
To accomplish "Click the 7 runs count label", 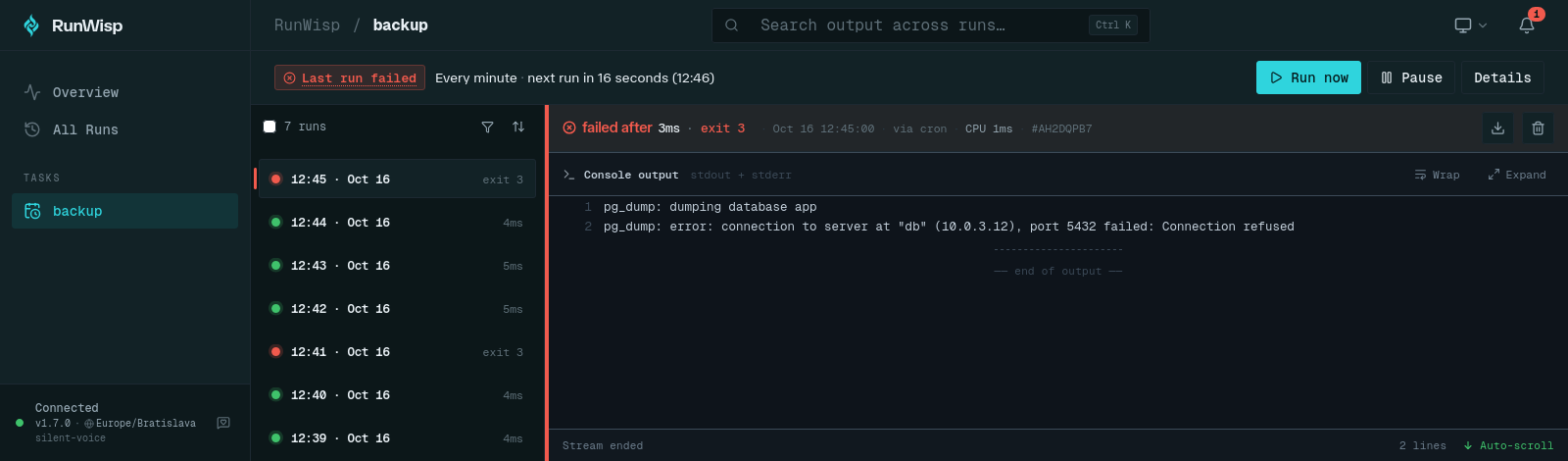I will coord(305,127).
